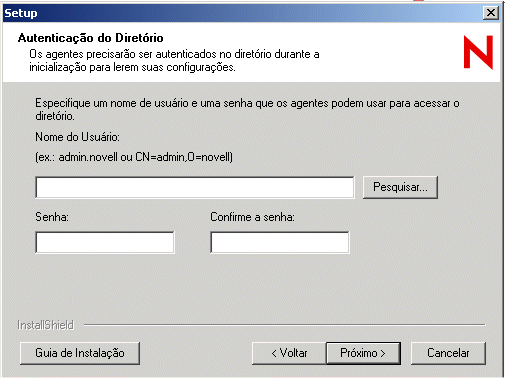505x378 pixels.
Task: Select the Confirme a senha field
Action: pyautogui.click(x=280, y=242)
